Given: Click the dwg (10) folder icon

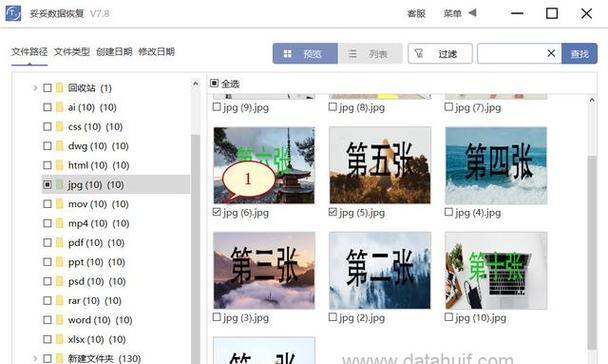Looking at the screenshot, I should tap(59, 146).
